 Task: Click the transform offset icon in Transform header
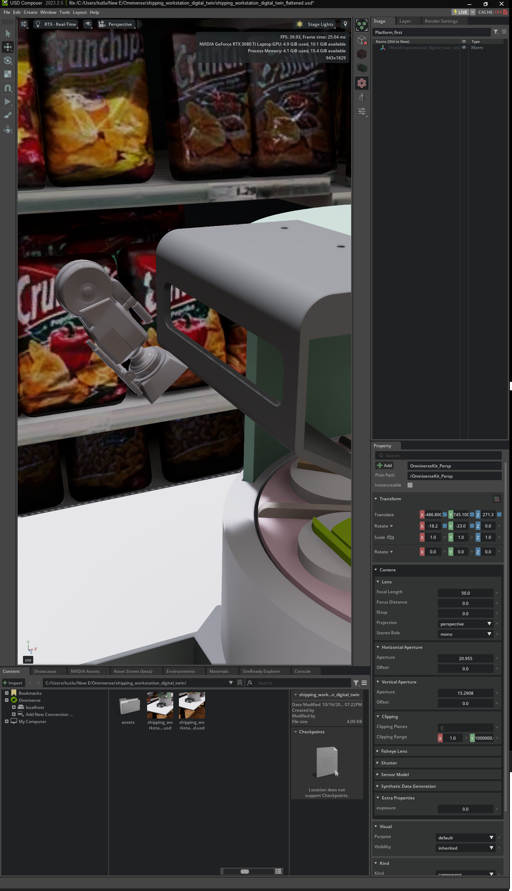click(496, 499)
